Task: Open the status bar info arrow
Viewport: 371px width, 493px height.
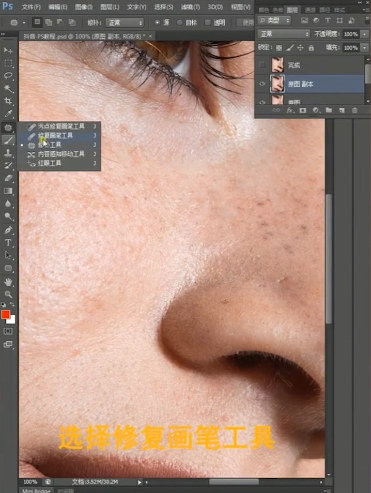Action: (139, 482)
